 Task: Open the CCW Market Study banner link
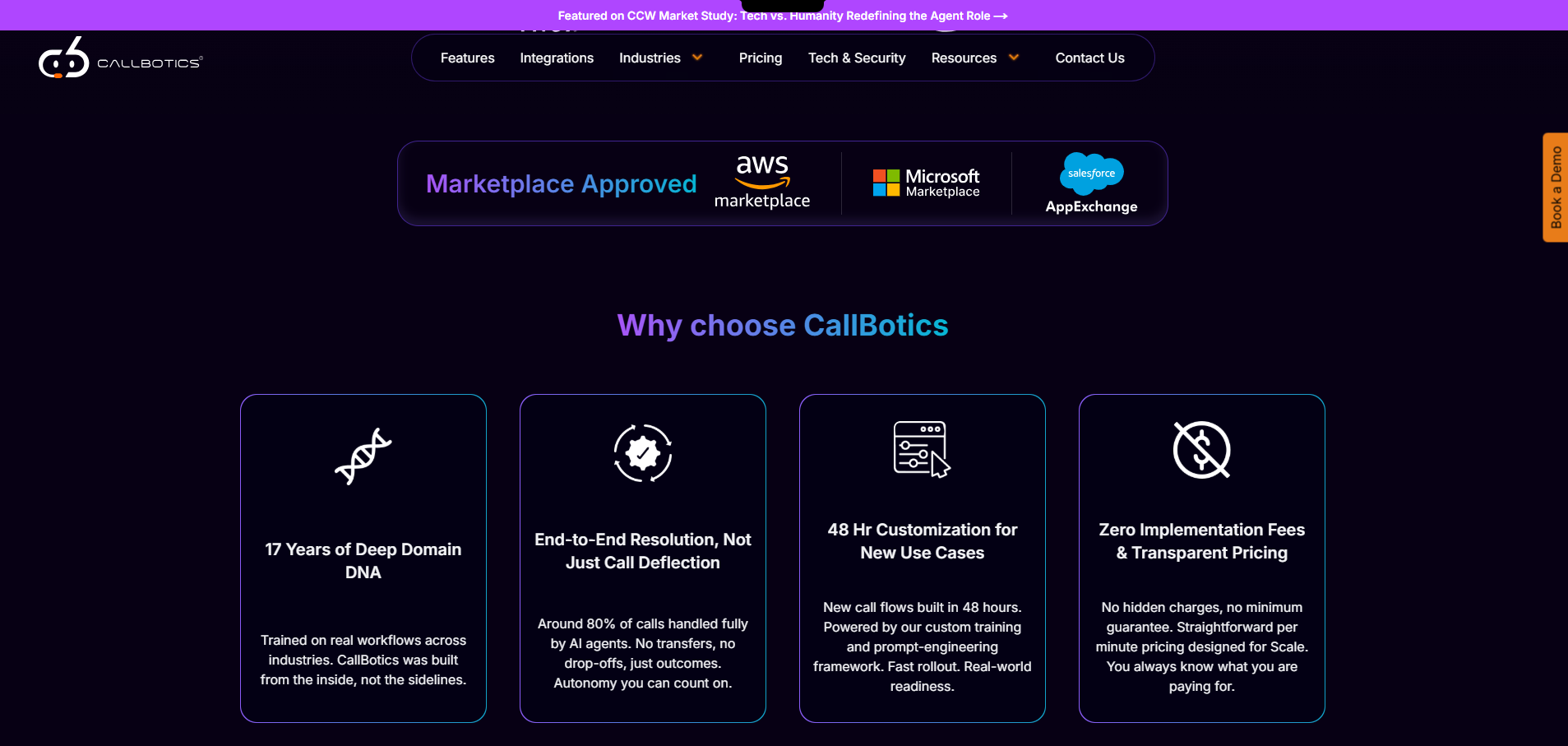[782, 16]
